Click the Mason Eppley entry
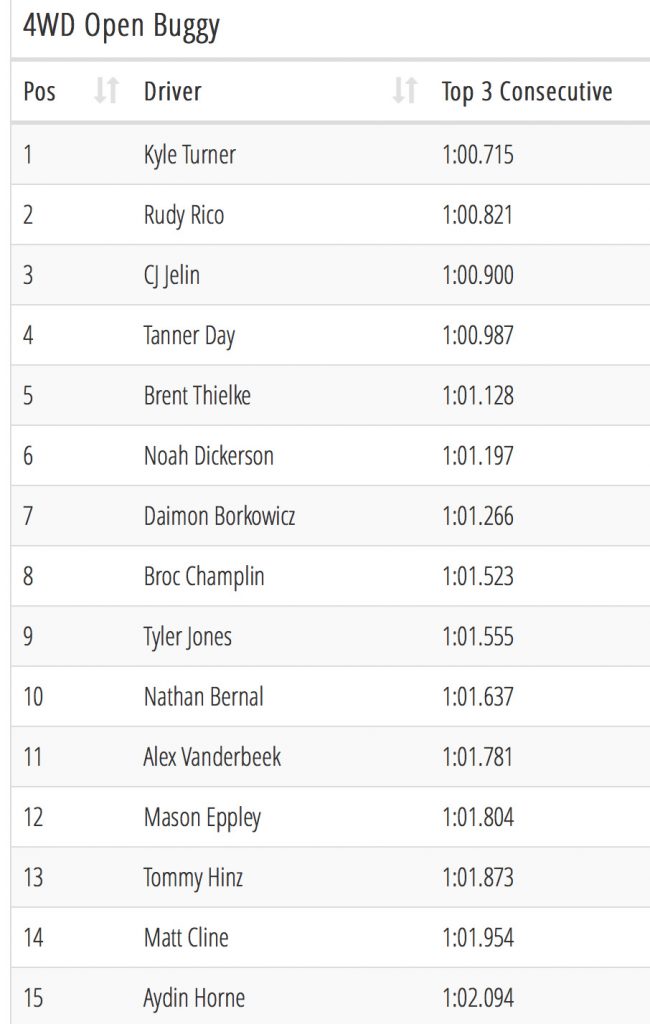The image size is (650, 1024). point(202,819)
